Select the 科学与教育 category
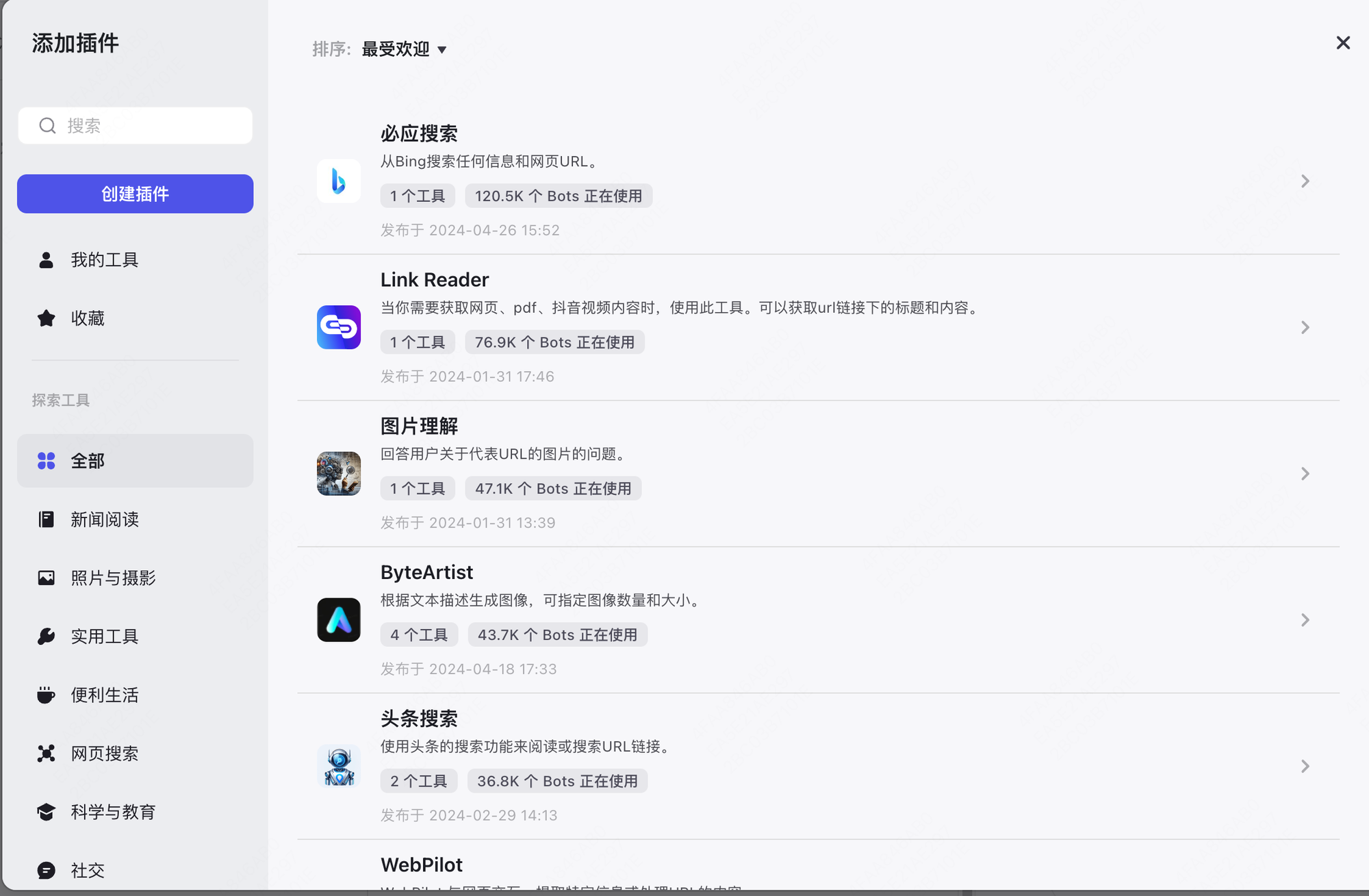Screen dimensions: 1369x896 point(113,812)
